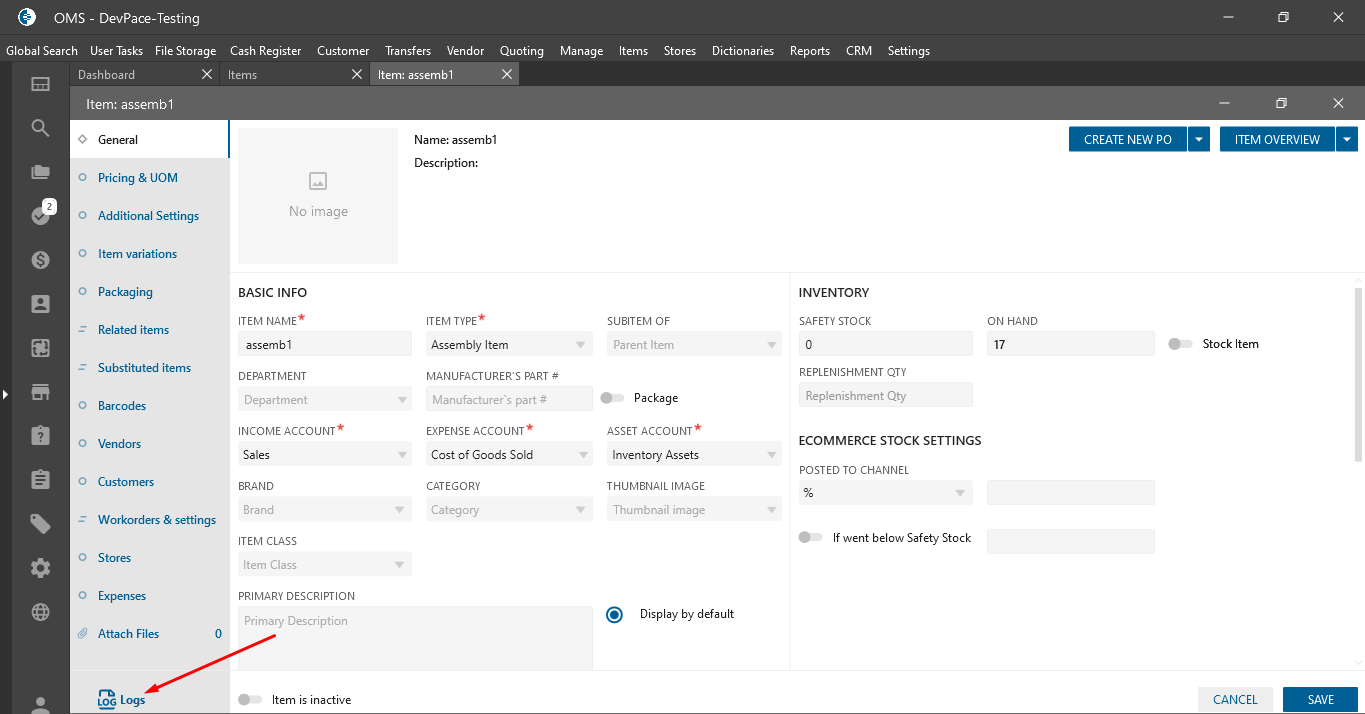Expand the Create New PO arrow dropdown
1365x714 pixels.
(1200, 140)
